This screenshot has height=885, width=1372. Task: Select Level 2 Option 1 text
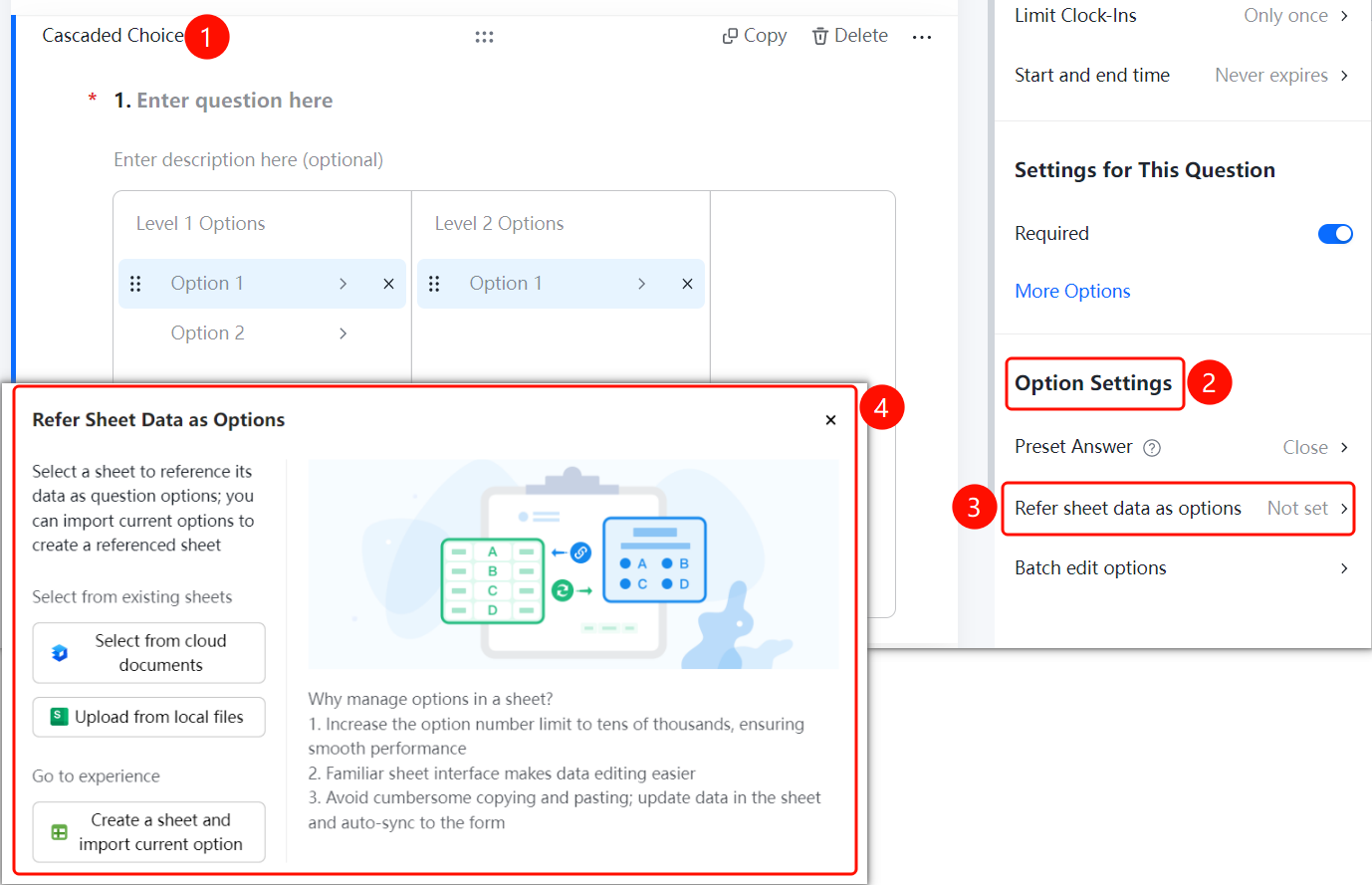tap(506, 284)
